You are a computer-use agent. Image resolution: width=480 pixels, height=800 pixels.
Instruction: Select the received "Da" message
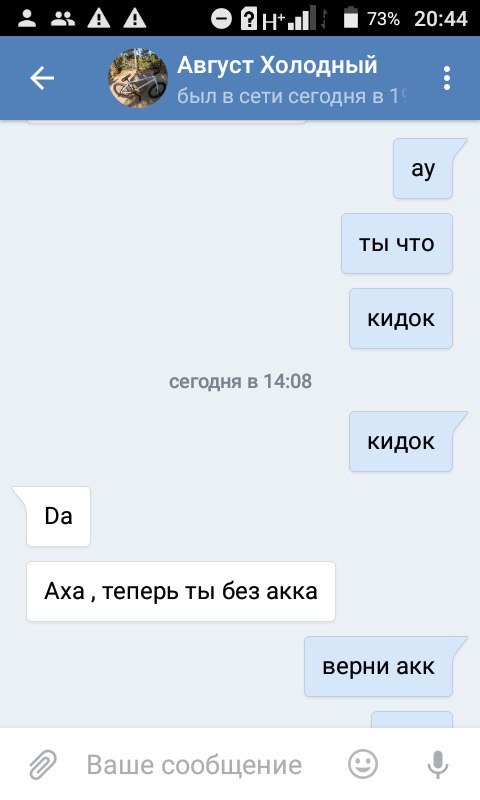[58, 516]
